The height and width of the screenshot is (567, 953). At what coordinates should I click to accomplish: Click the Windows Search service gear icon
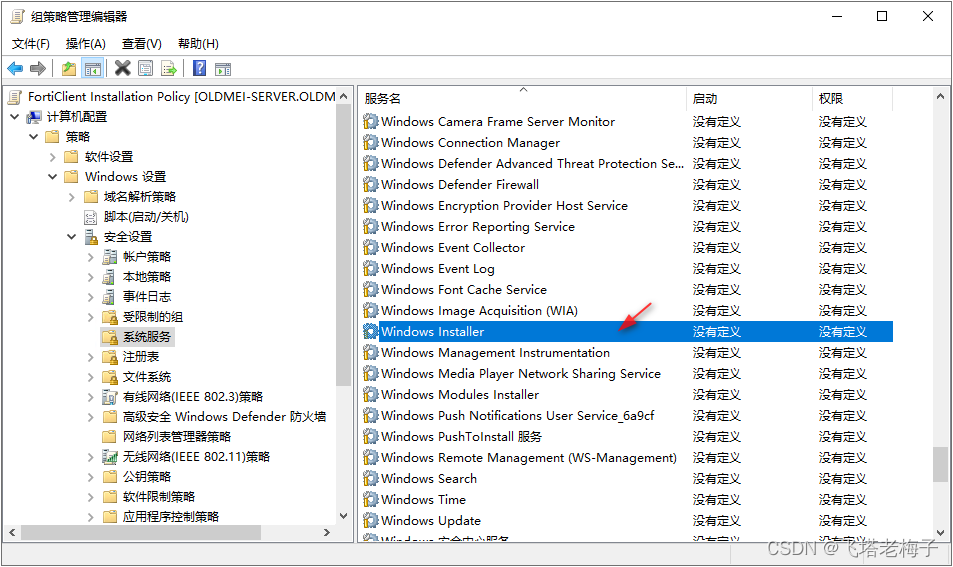pos(371,478)
